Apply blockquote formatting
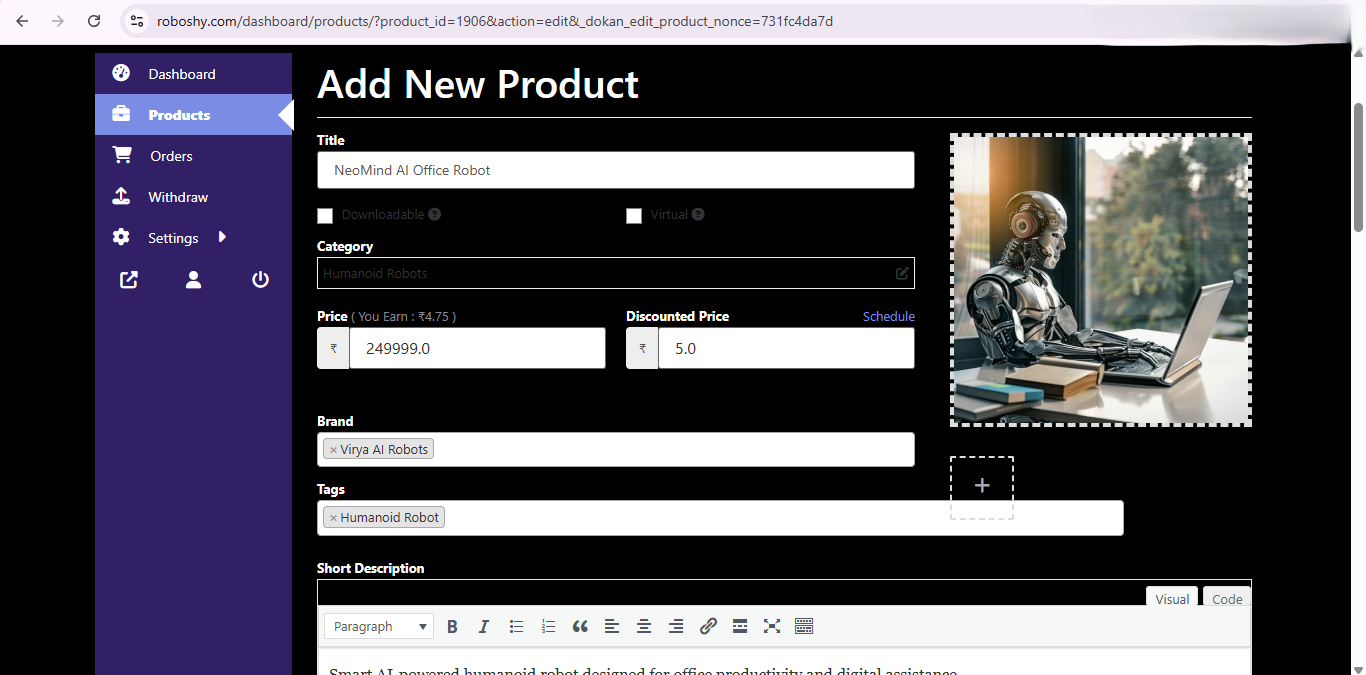The width and height of the screenshot is (1366, 675). pyautogui.click(x=580, y=626)
